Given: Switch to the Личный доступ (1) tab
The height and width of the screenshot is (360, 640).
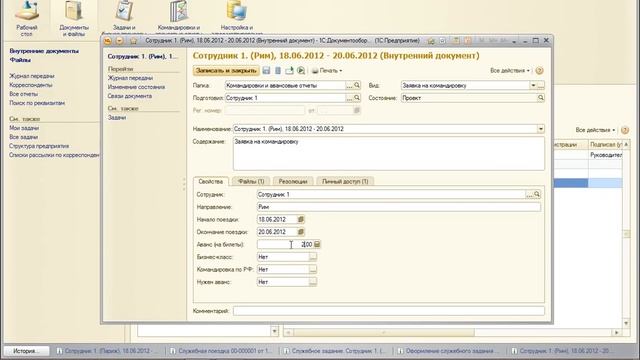Looking at the screenshot, I should 345,181.
